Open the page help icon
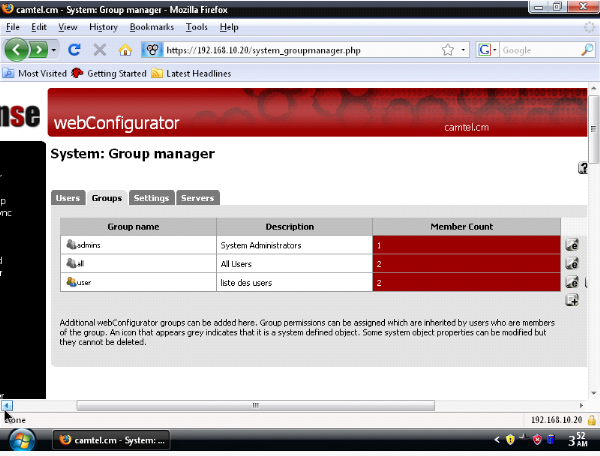The height and width of the screenshot is (456, 600). tap(583, 168)
